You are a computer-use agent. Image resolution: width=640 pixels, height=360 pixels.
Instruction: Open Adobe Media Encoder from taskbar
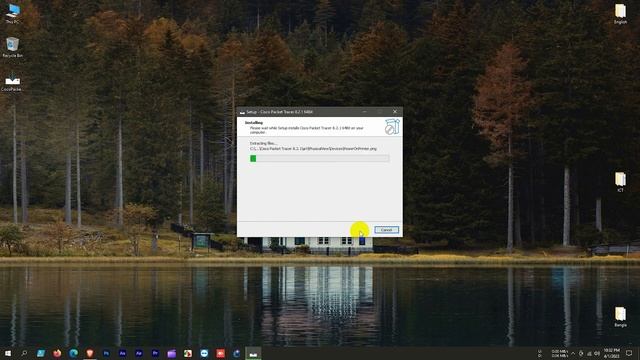coord(122,353)
